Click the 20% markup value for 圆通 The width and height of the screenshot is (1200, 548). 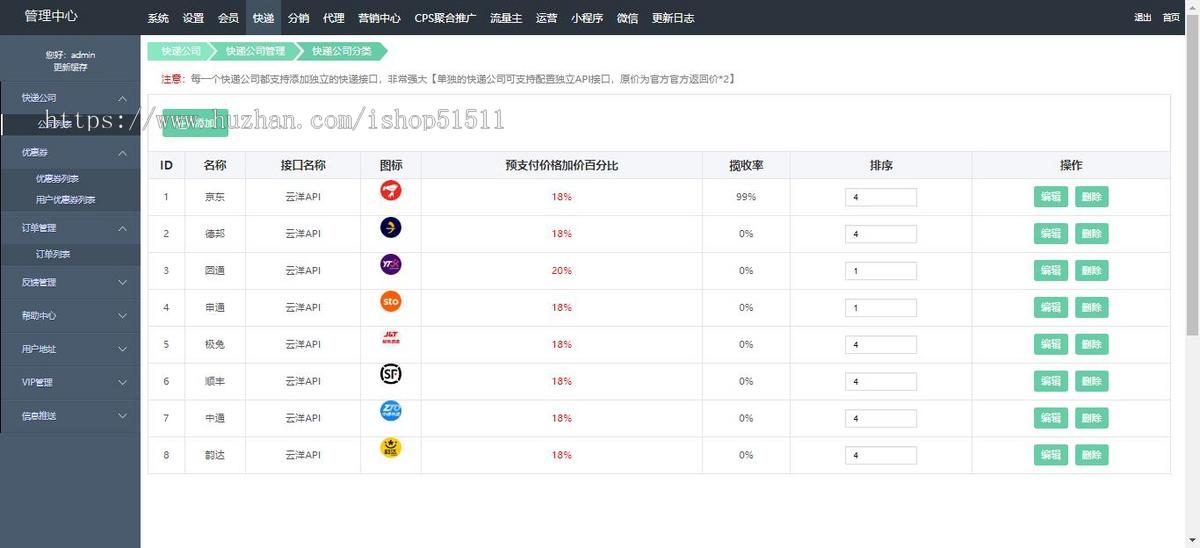(x=562, y=271)
